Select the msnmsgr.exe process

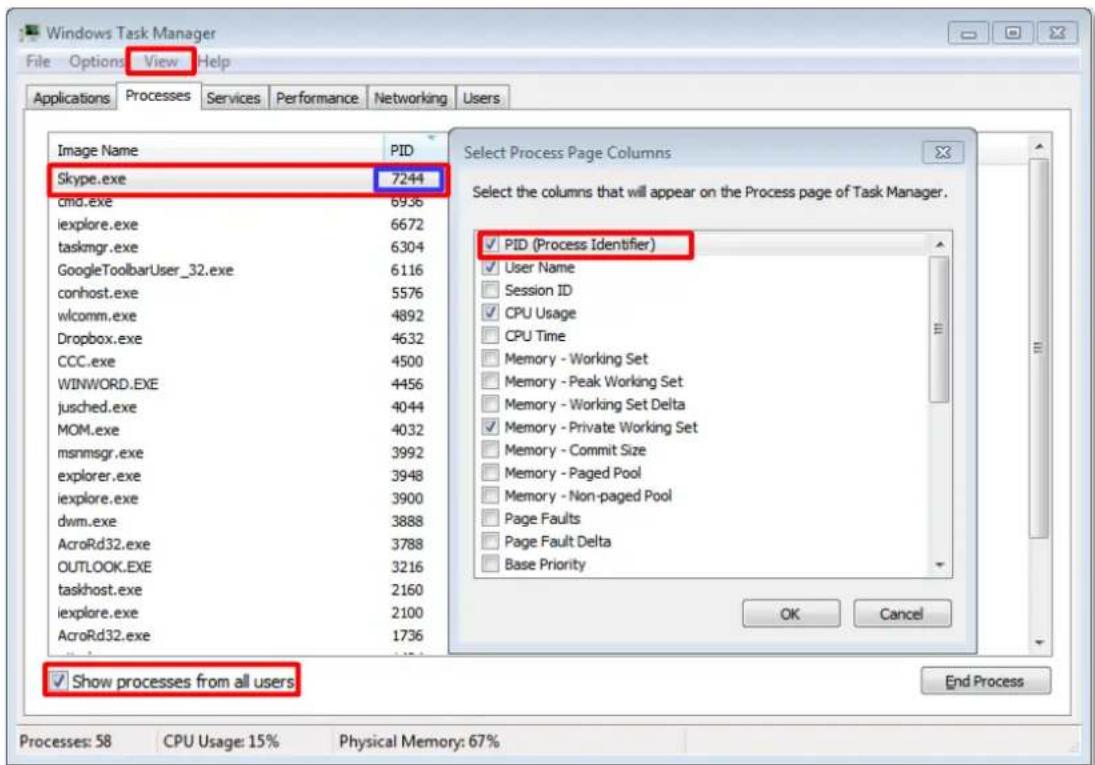(x=248, y=453)
